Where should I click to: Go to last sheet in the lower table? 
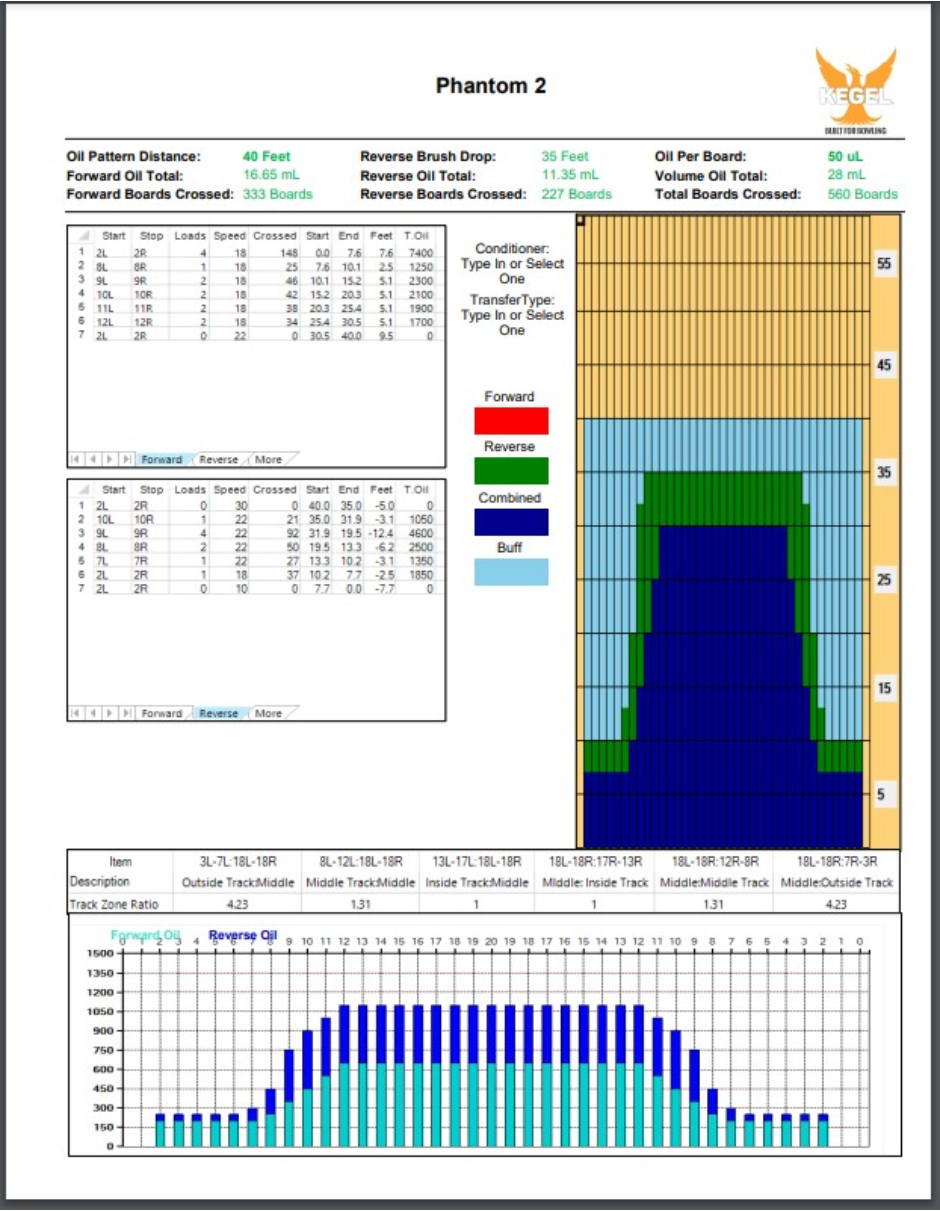tap(127, 714)
